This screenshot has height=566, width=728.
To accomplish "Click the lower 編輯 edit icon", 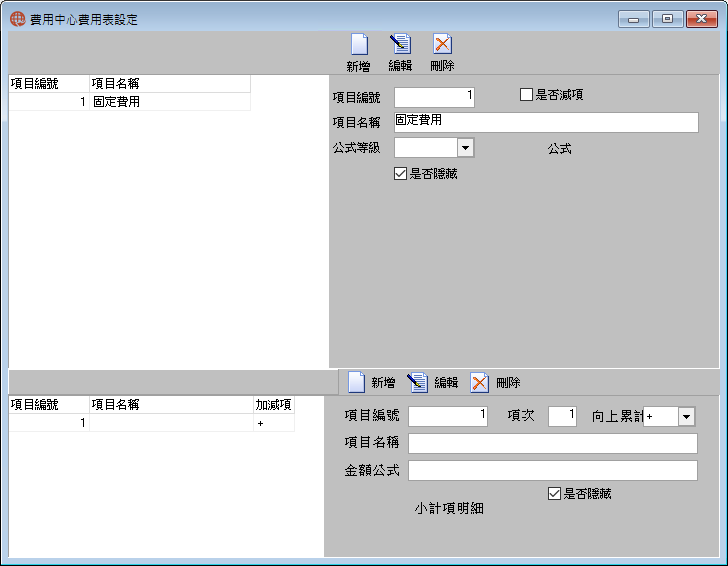I will [x=417, y=383].
